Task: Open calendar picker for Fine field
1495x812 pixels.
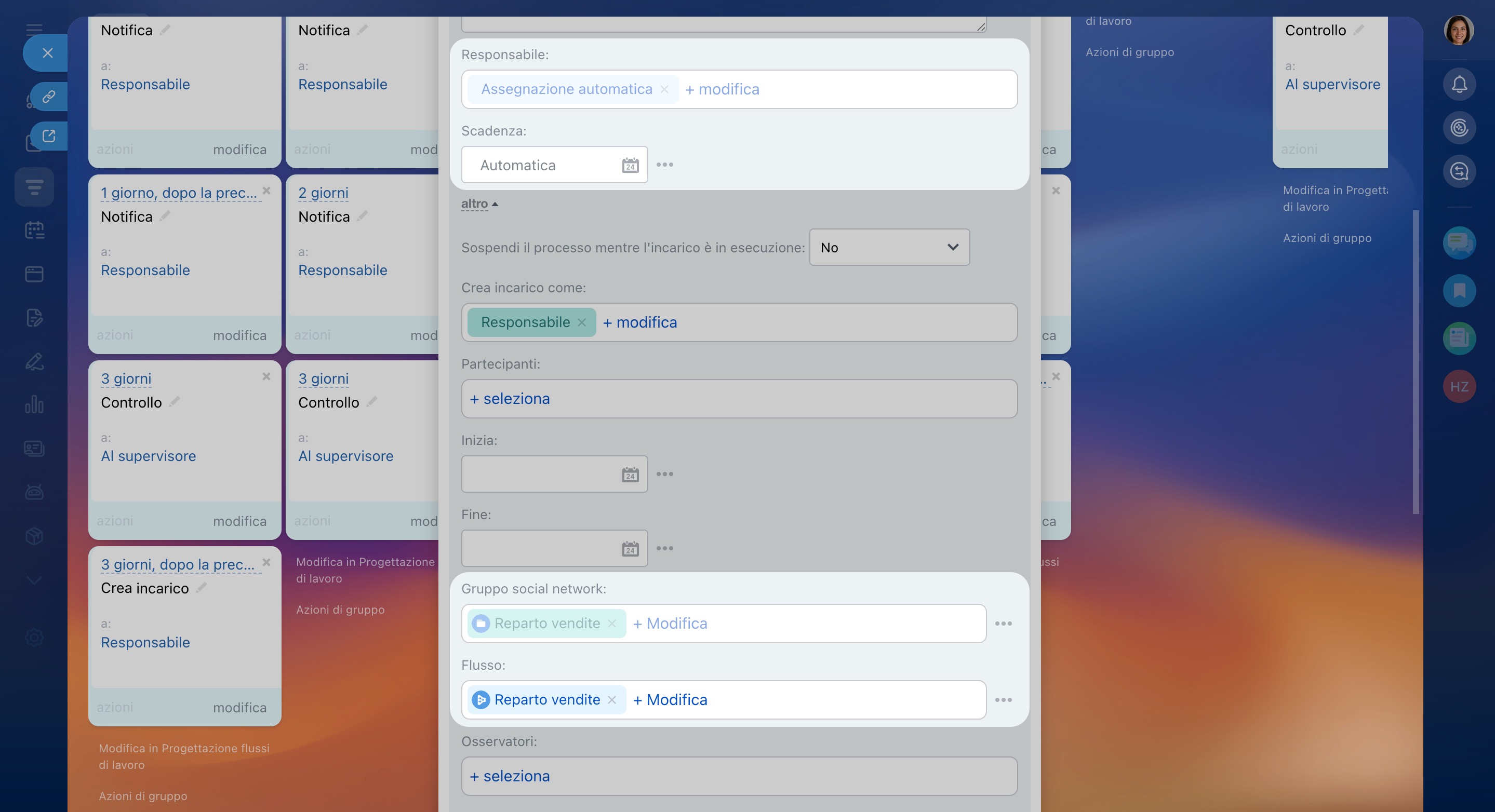Action: click(x=630, y=549)
